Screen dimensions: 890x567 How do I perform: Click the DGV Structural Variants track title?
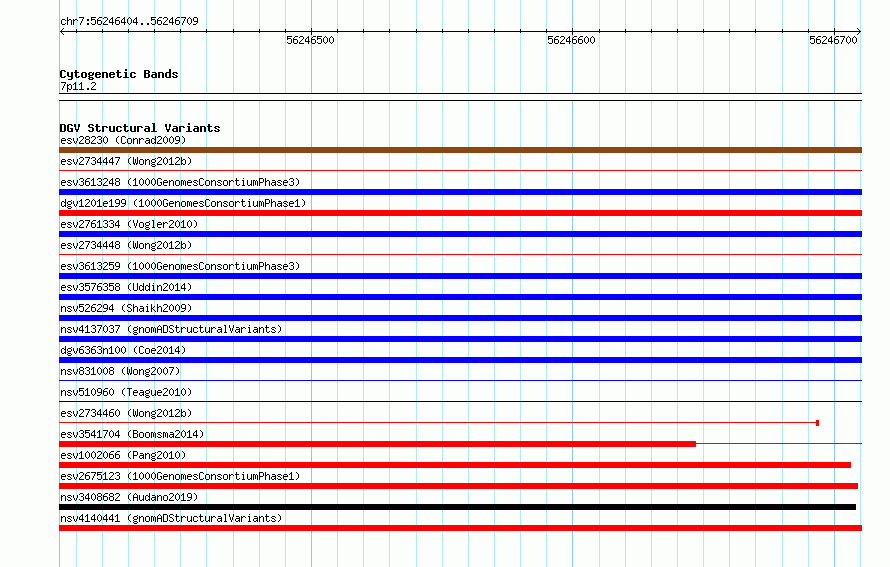(x=140, y=128)
